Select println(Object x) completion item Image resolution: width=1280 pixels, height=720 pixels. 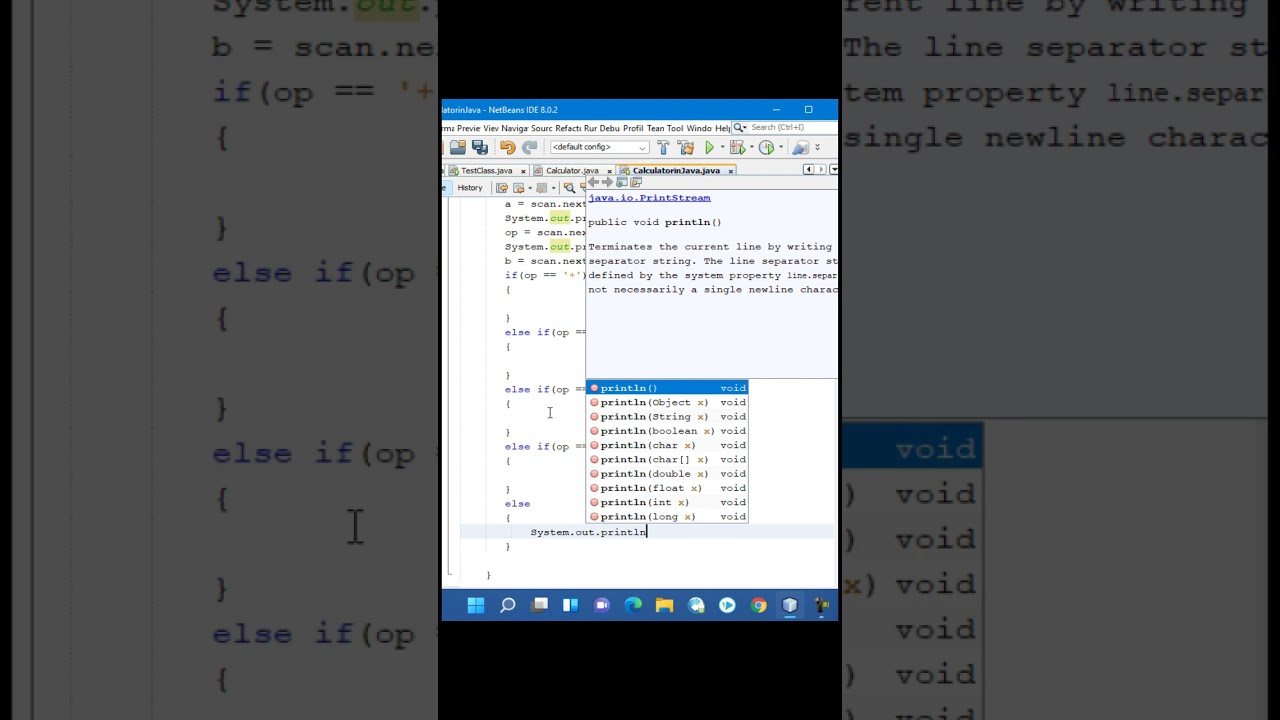(x=667, y=402)
